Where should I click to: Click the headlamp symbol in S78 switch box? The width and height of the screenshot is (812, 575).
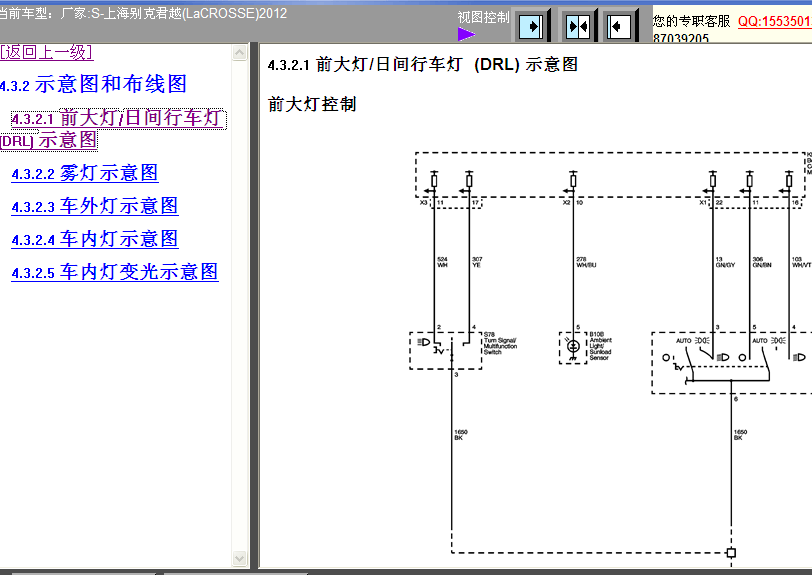pos(424,342)
